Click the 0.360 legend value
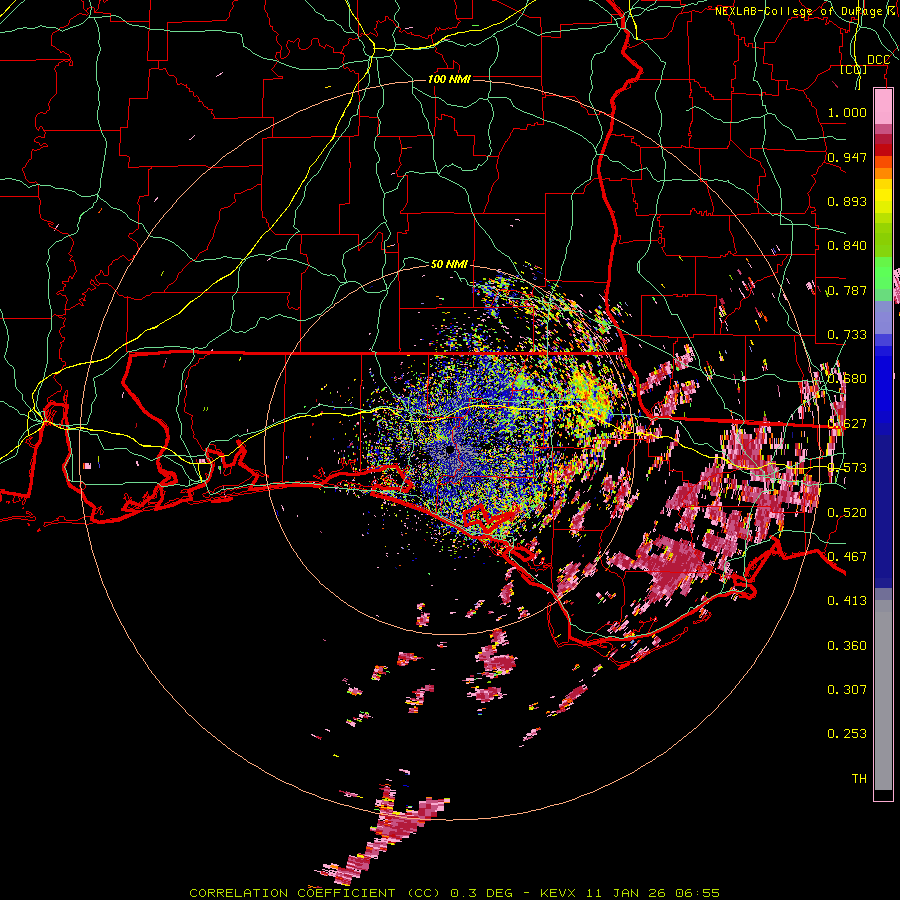The height and width of the screenshot is (900, 900). point(847,646)
